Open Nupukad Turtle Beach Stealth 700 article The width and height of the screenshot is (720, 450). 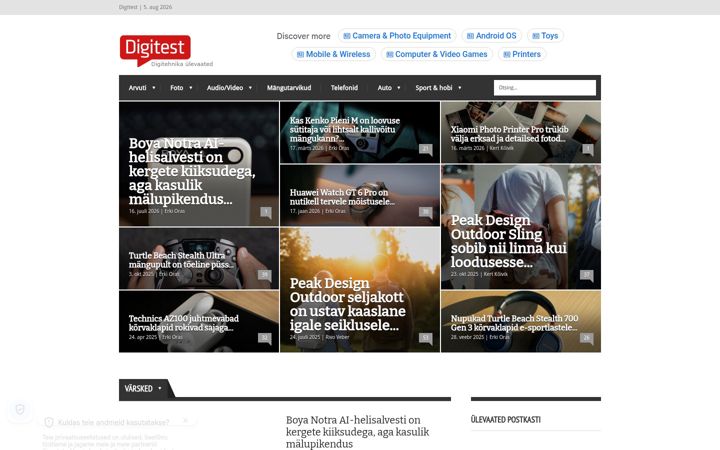pos(514,323)
